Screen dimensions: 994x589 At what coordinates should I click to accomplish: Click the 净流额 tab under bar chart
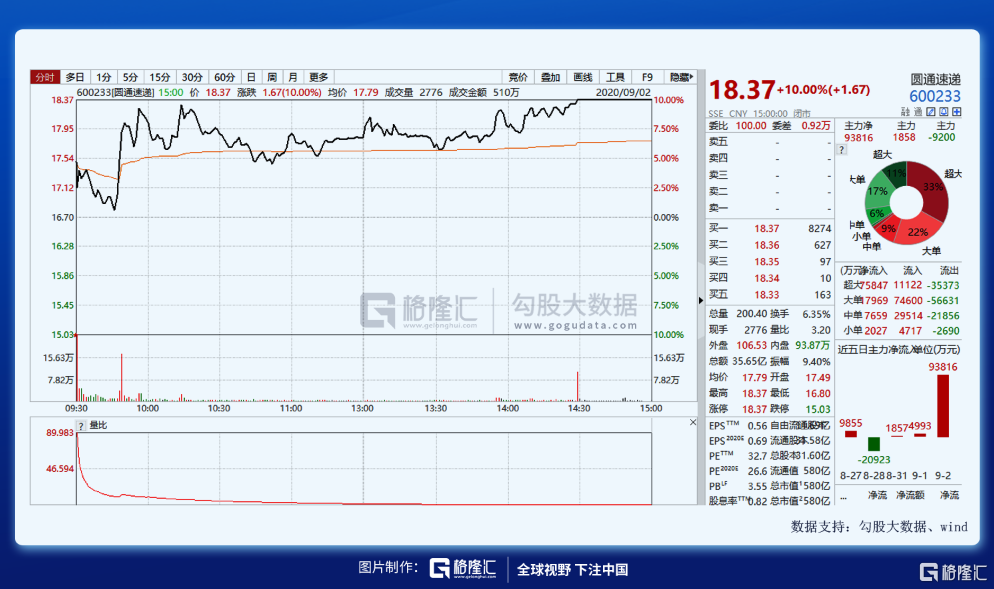pos(910,495)
